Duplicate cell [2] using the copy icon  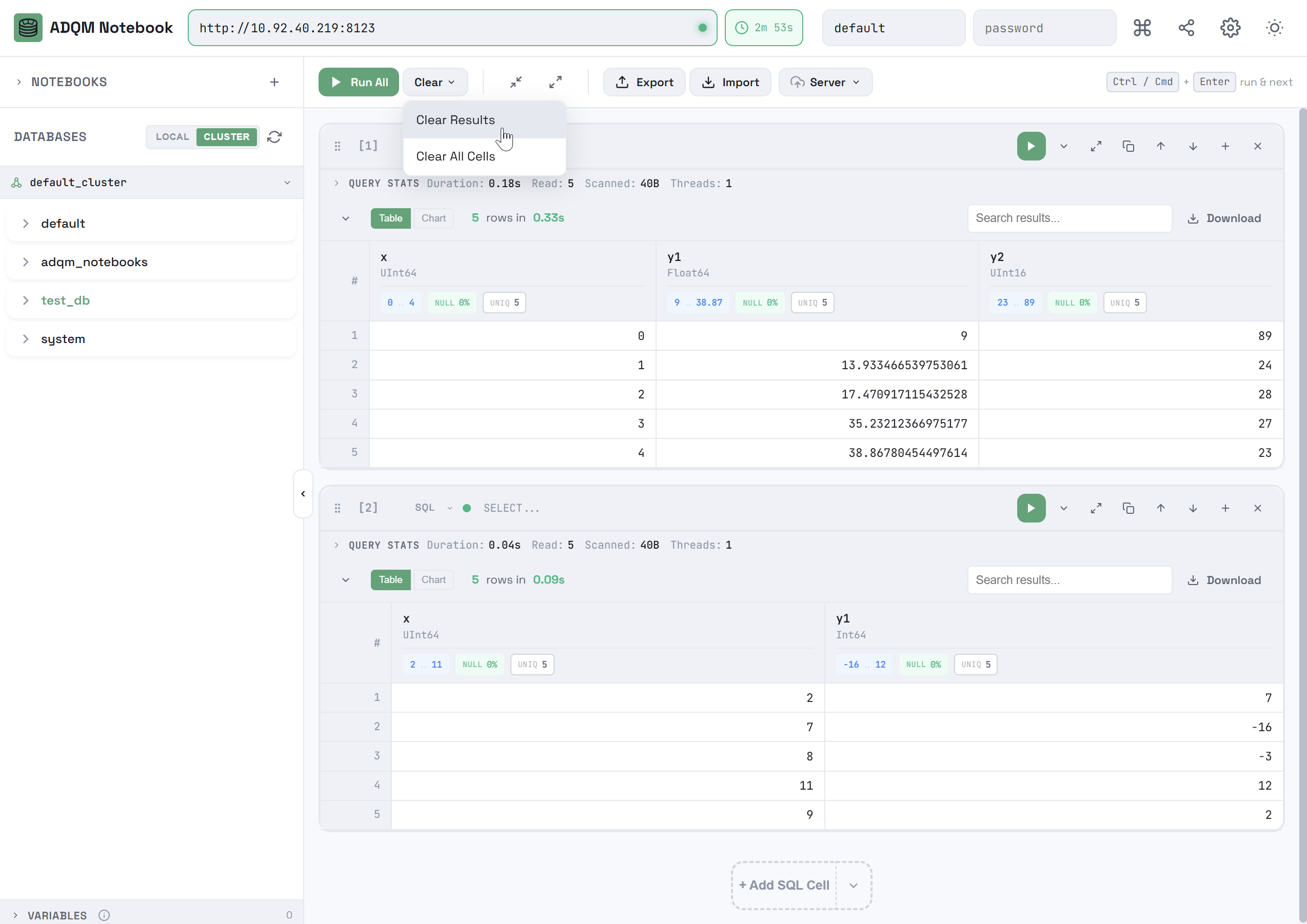(1128, 508)
